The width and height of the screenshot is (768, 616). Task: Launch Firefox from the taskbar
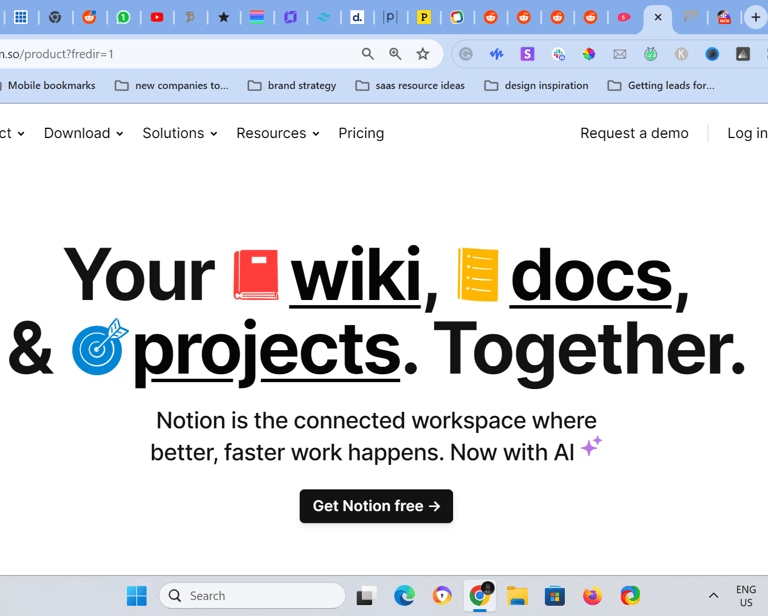[593, 596]
